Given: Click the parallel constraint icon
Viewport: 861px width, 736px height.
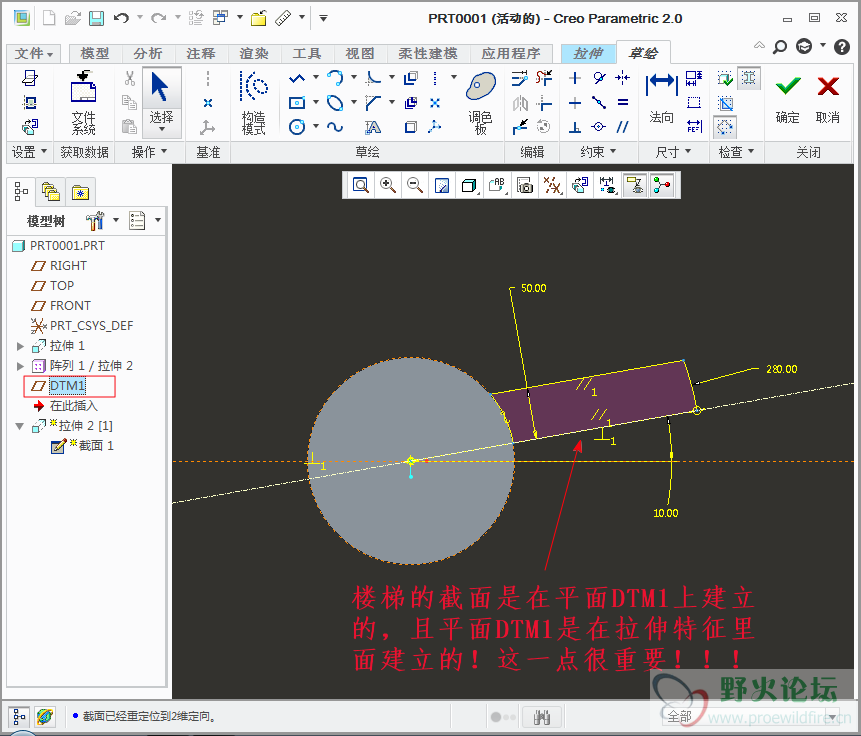Looking at the screenshot, I should click(x=623, y=127).
